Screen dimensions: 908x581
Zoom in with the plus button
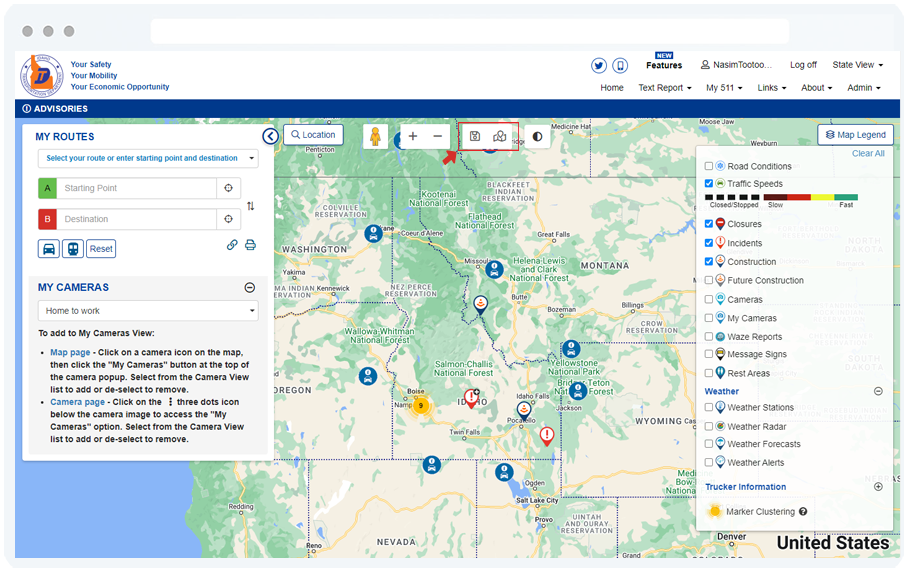tap(413, 136)
